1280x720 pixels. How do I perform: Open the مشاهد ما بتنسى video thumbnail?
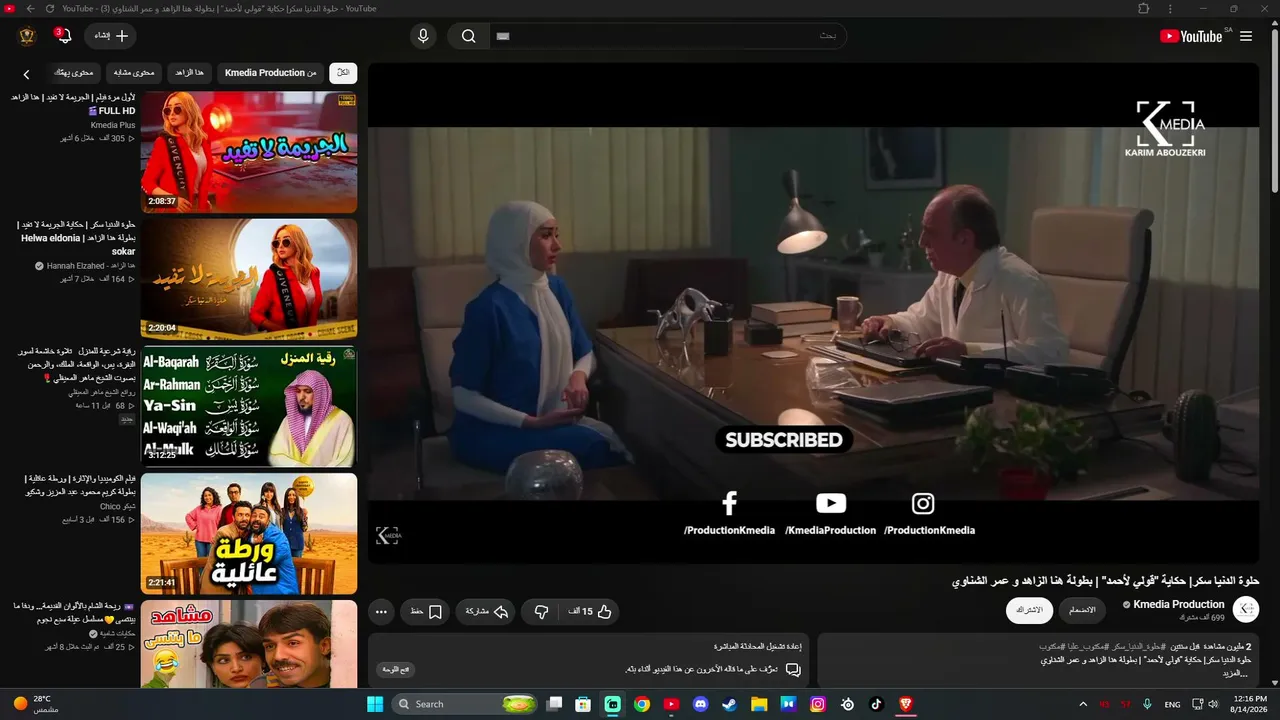[249, 644]
